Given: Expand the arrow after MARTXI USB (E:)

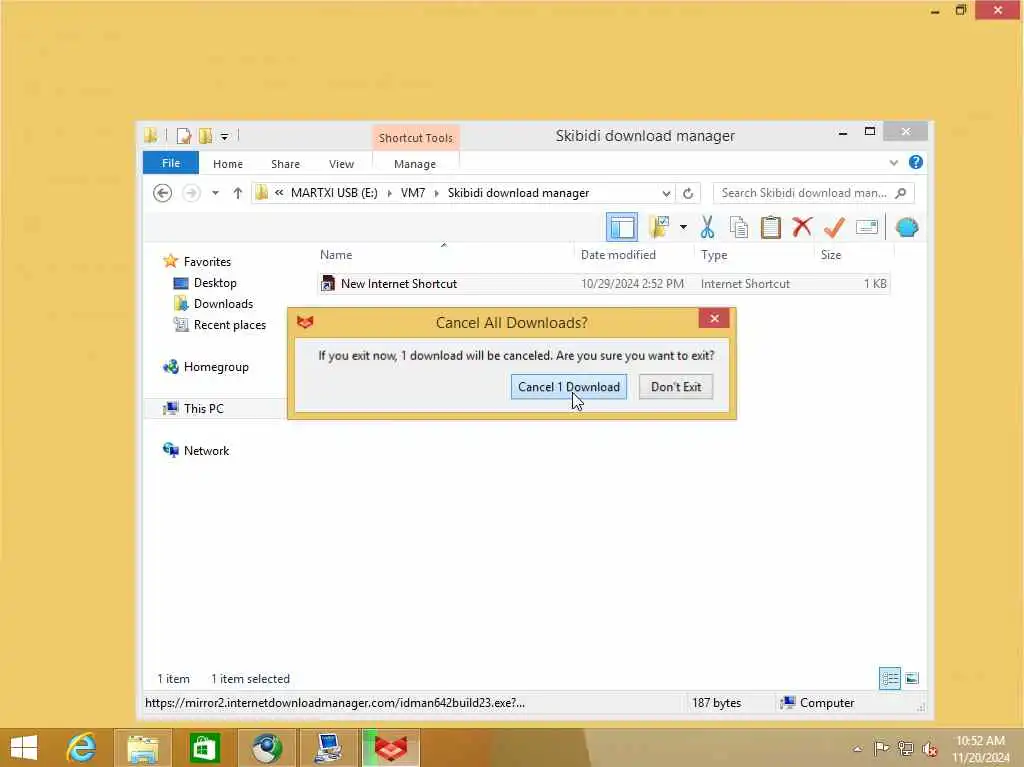Looking at the screenshot, I should click(x=390, y=193).
